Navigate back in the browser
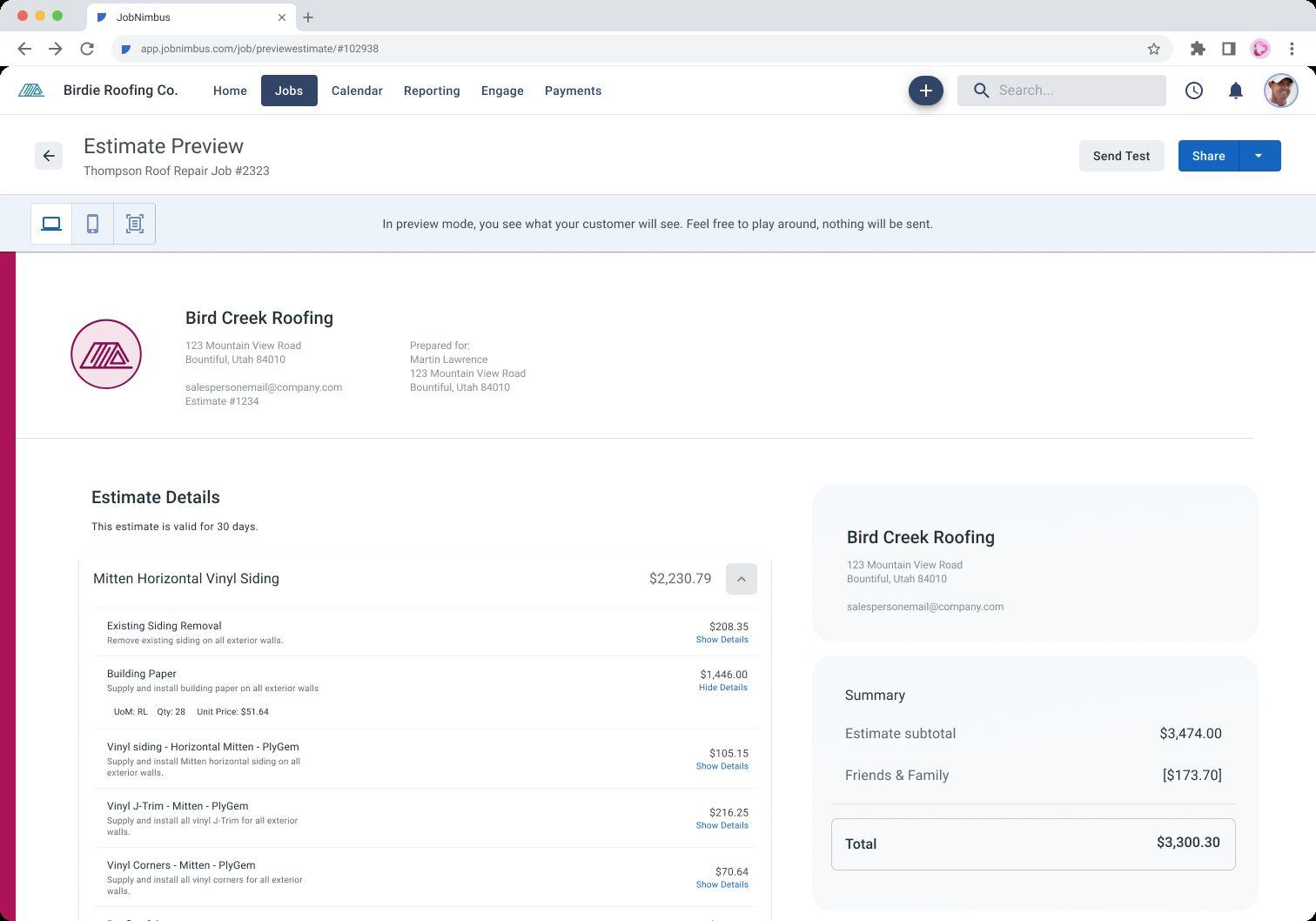 (24, 49)
